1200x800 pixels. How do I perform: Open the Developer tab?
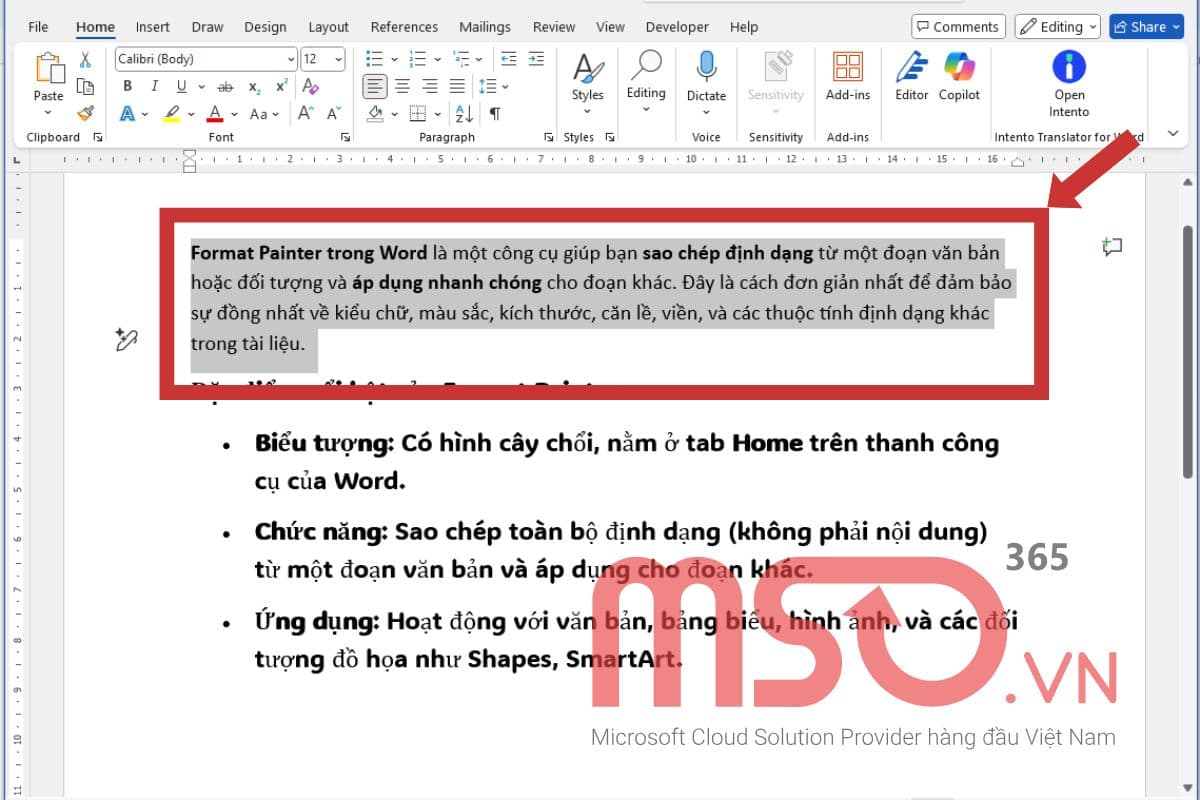[x=677, y=27]
